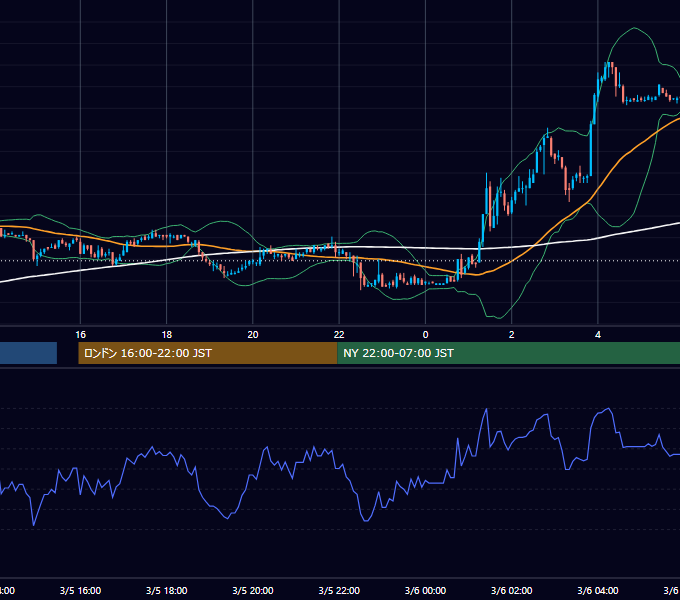Click the 16 hour label on price chart axis
680x600 pixels.
pyautogui.click(x=81, y=335)
